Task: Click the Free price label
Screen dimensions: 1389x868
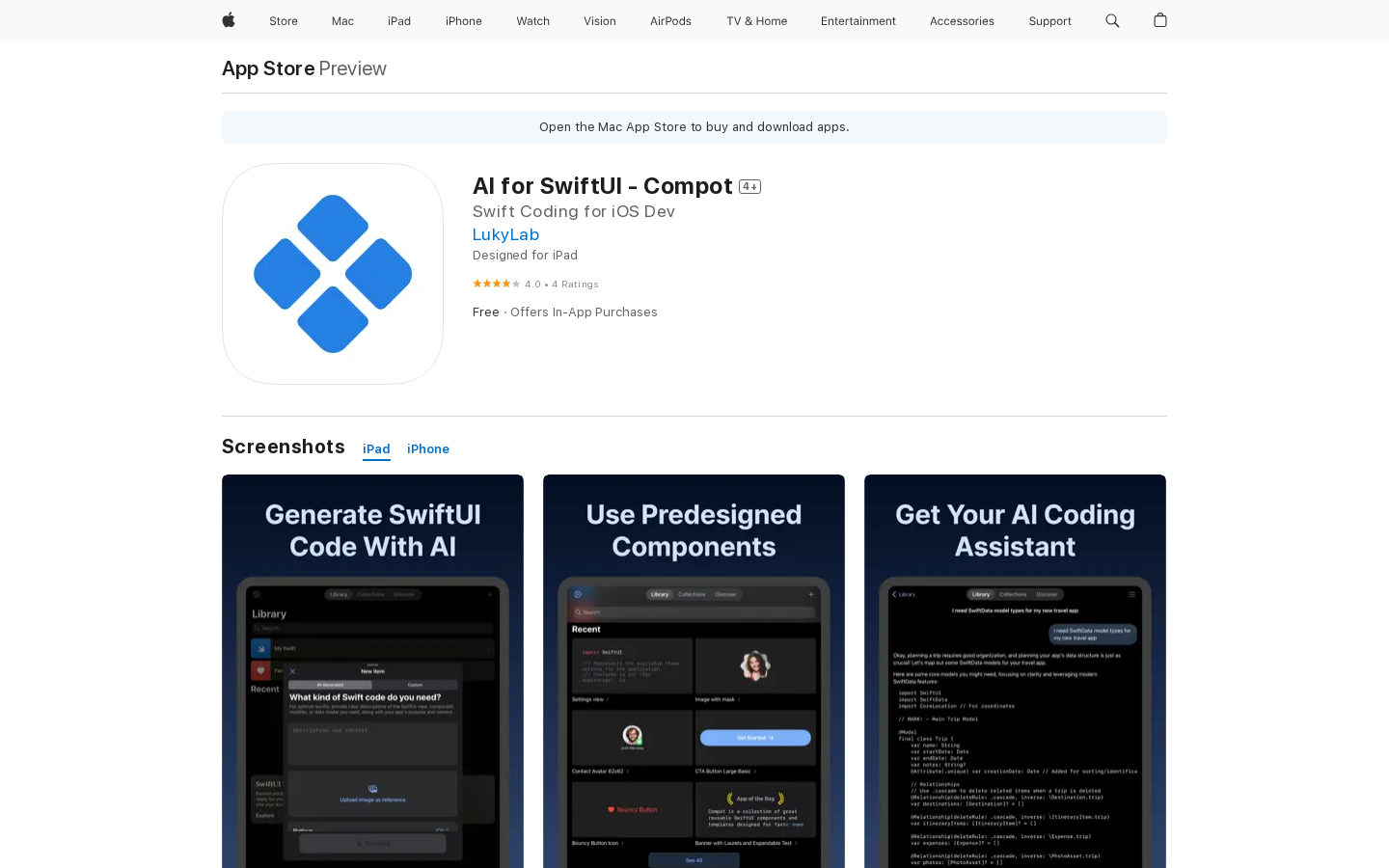Action: coord(486,312)
